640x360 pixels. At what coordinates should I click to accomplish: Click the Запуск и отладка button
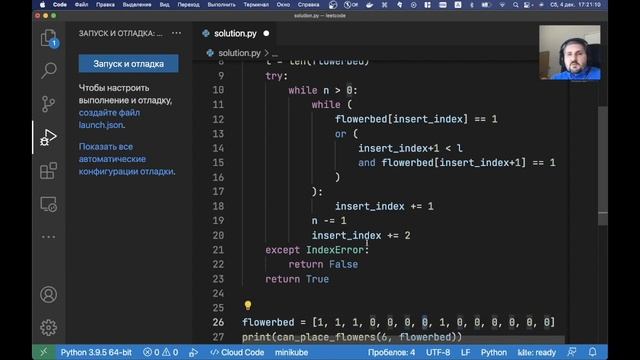[129, 64]
